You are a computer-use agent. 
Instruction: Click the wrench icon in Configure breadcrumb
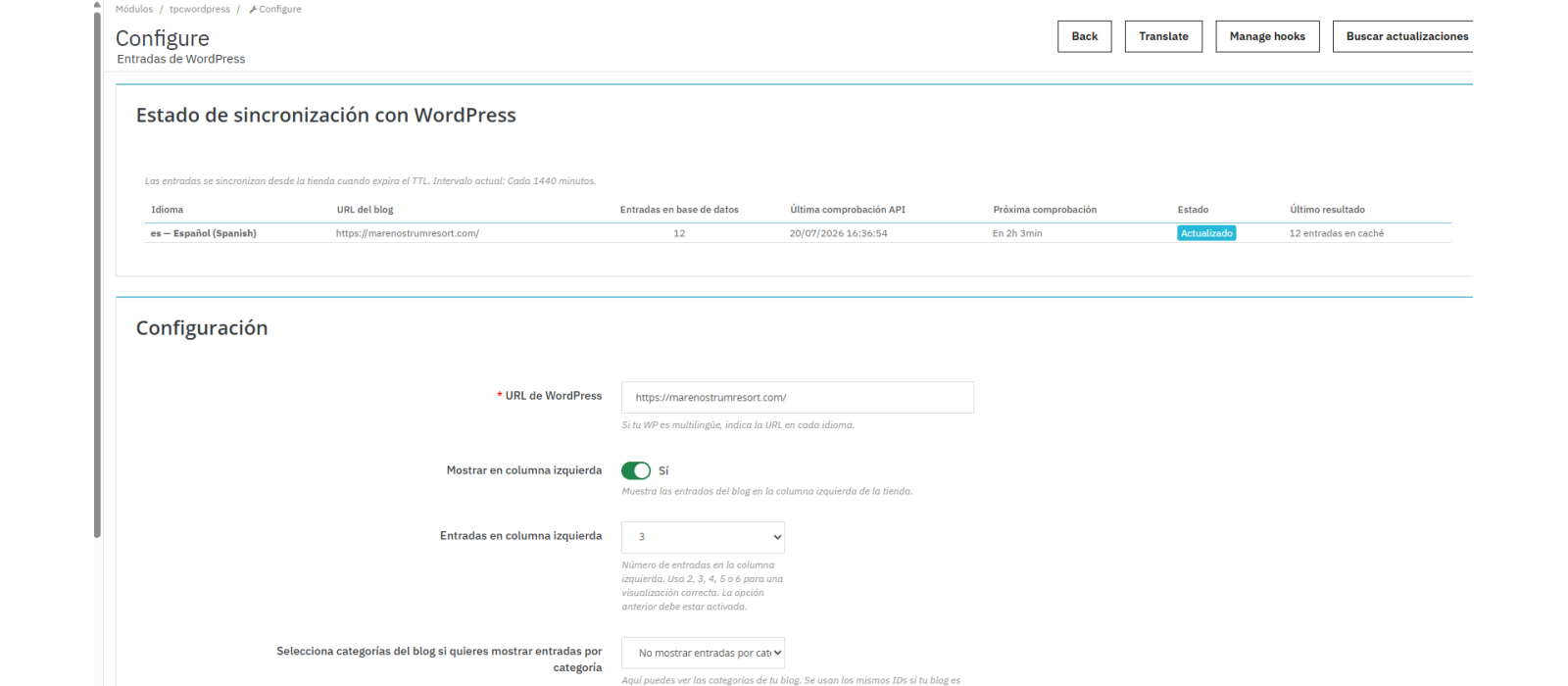coord(253,9)
